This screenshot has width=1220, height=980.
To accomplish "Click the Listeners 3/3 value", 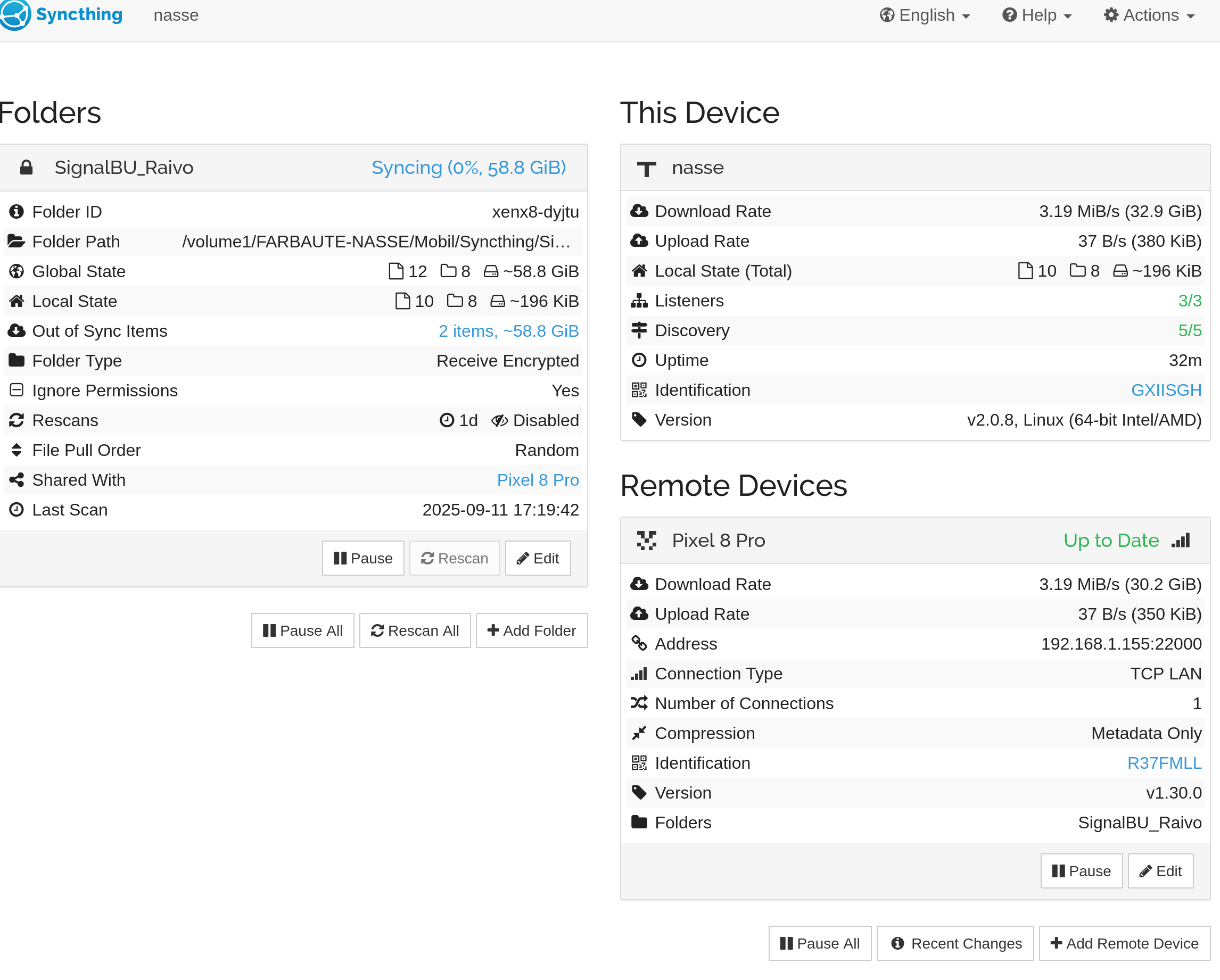I will 1190,301.
